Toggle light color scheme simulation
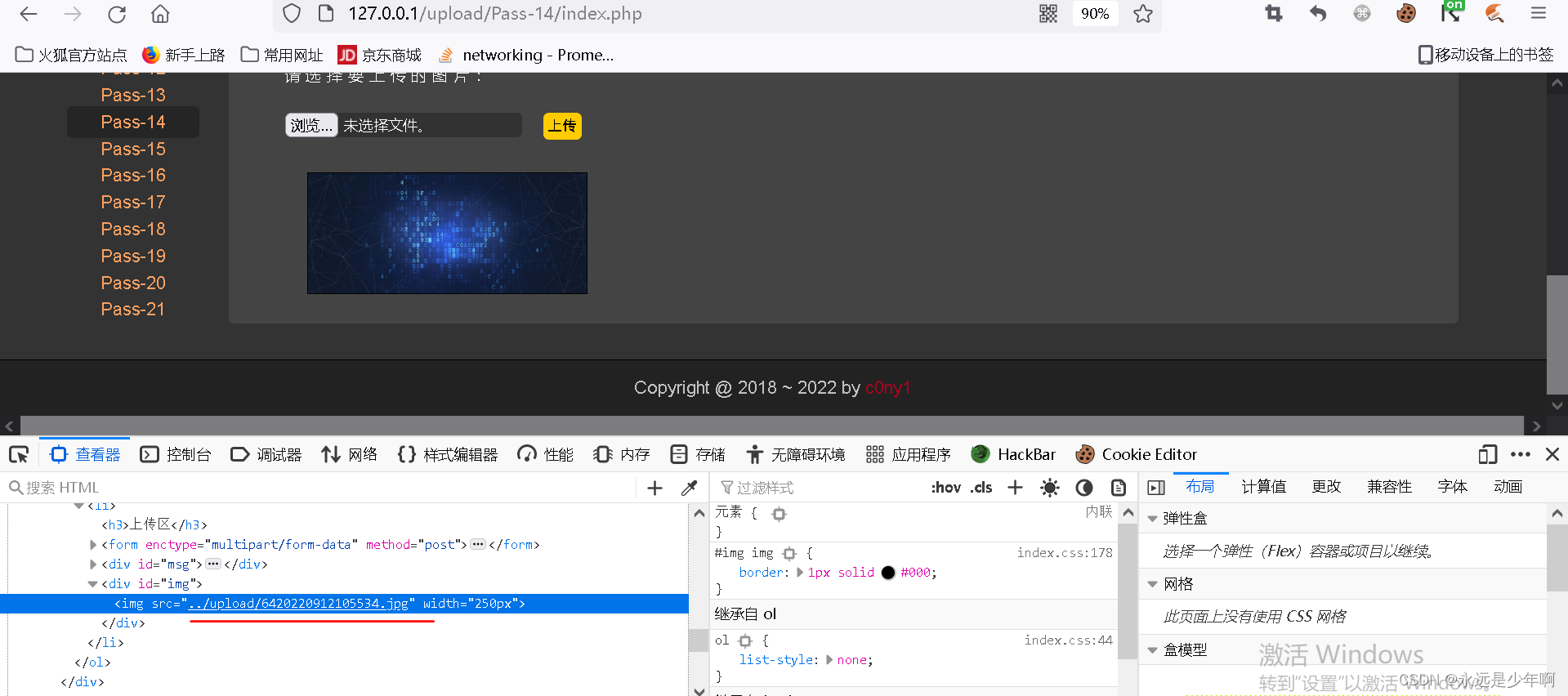 (x=1050, y=488)
